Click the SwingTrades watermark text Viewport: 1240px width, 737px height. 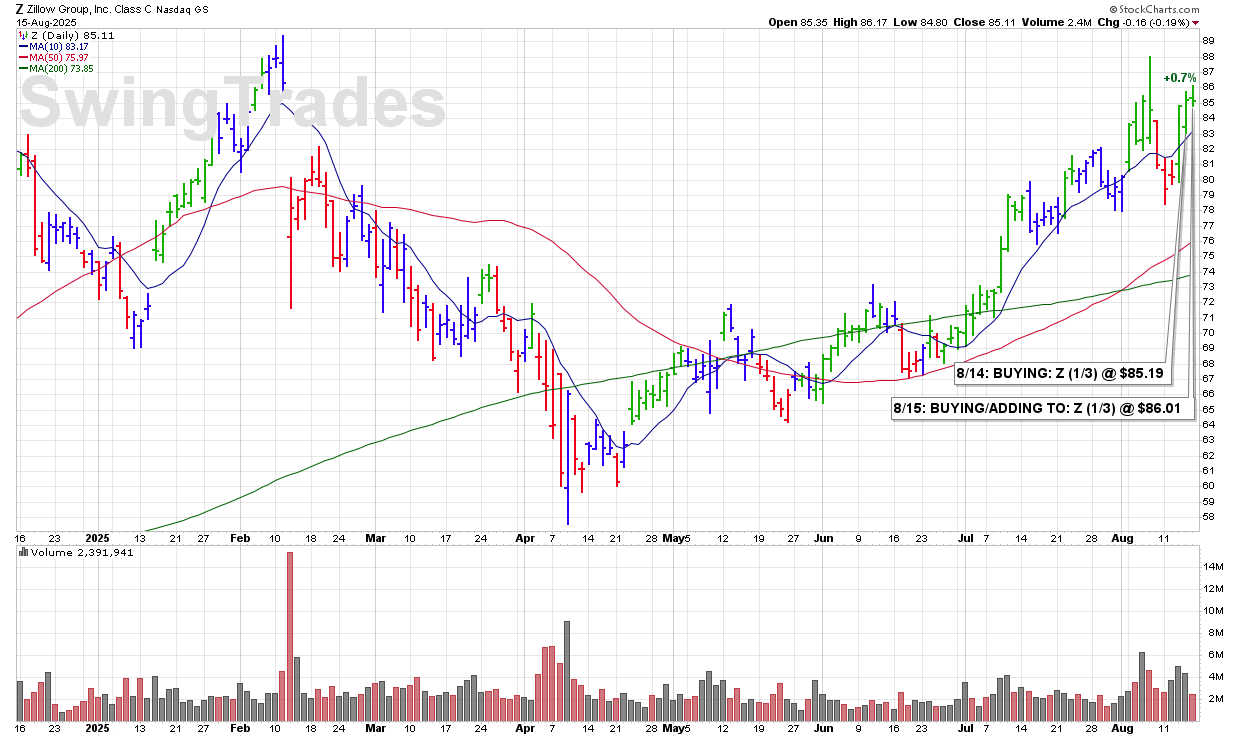232,103
